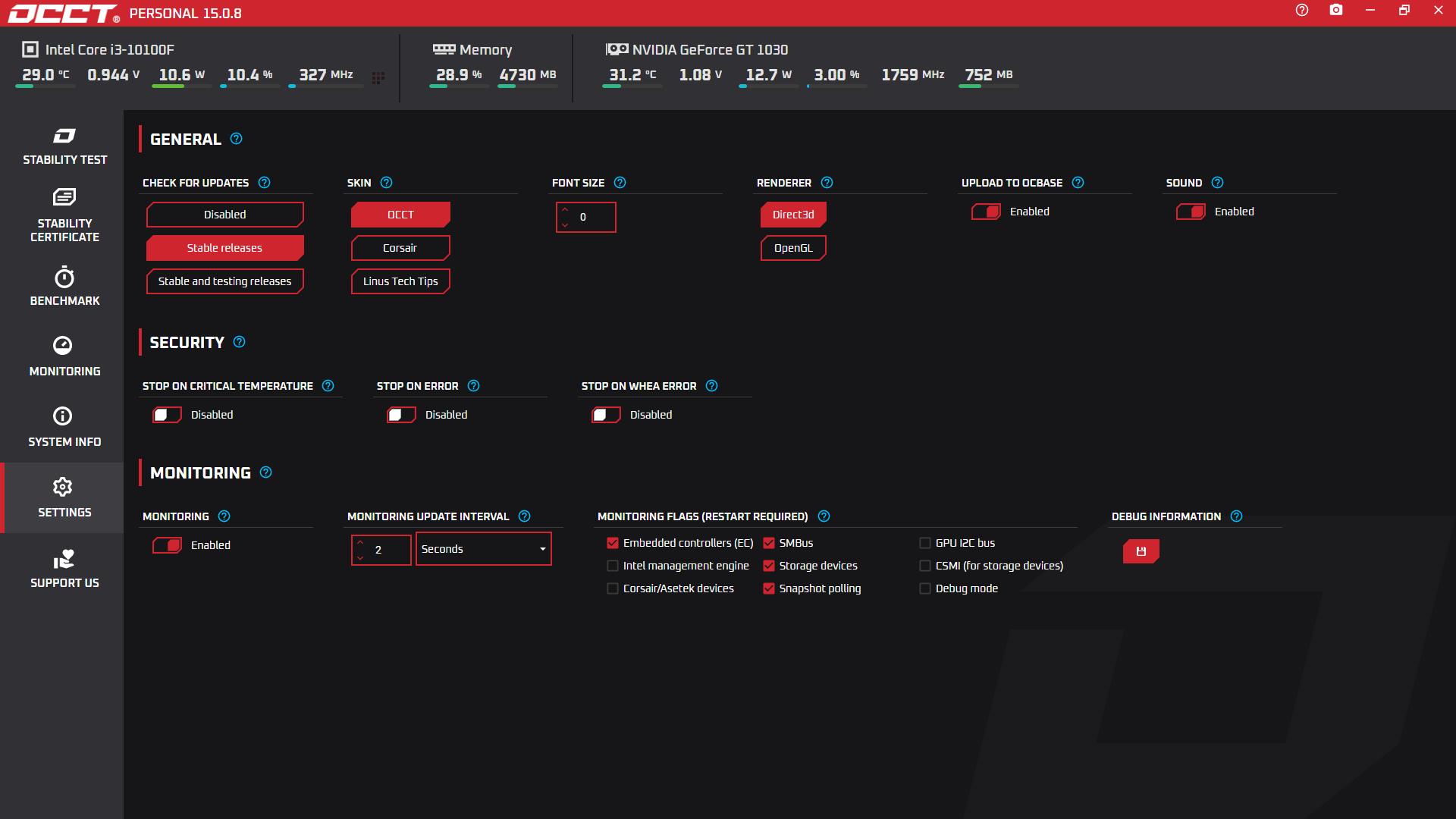
Task: Save debug information with disk icon
Action: [1141, 551]
